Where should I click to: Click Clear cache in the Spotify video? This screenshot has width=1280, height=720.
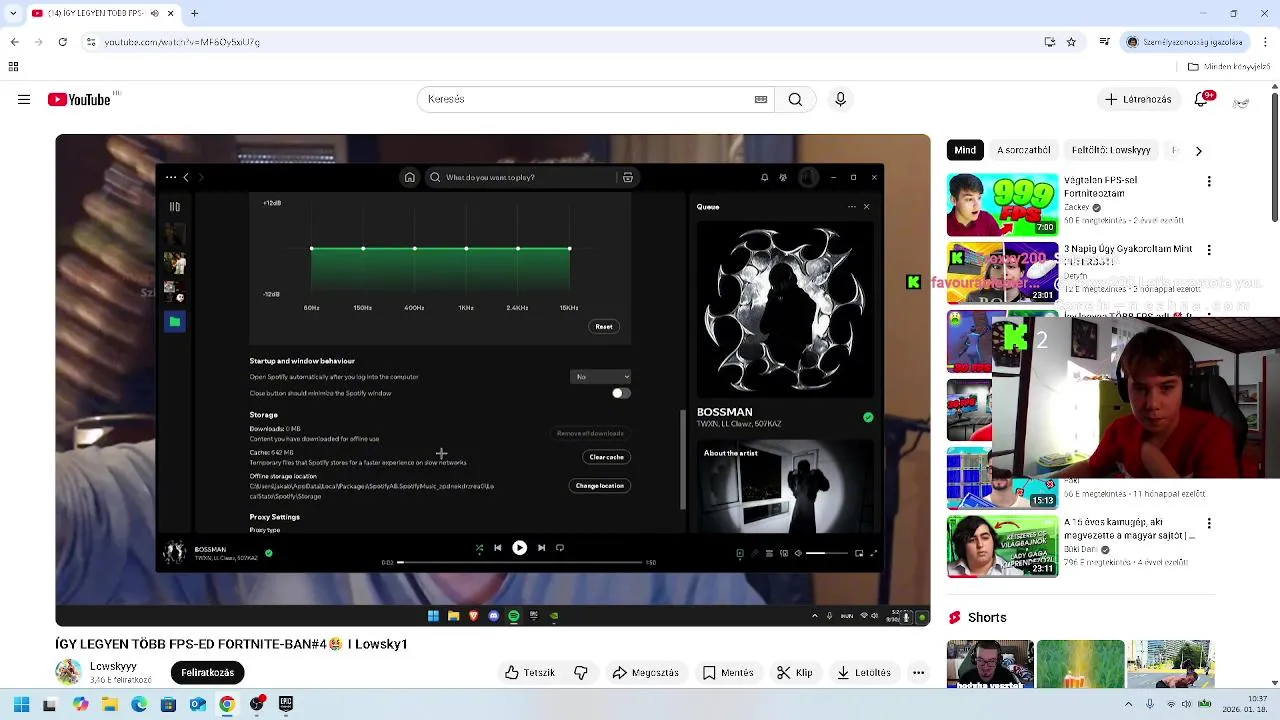[606, 457]
